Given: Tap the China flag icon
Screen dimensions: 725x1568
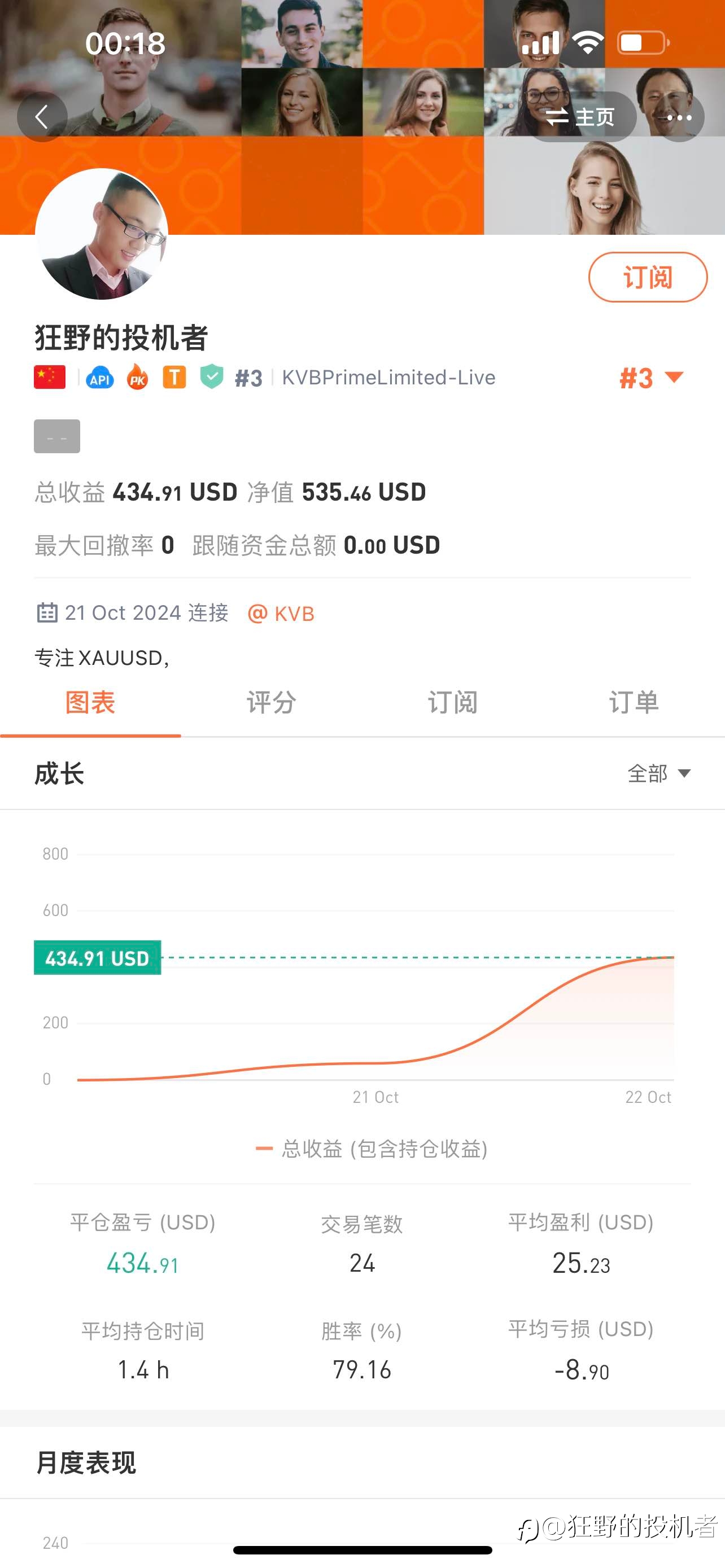Looking at the screenshot, I should (x=49, y=378).
